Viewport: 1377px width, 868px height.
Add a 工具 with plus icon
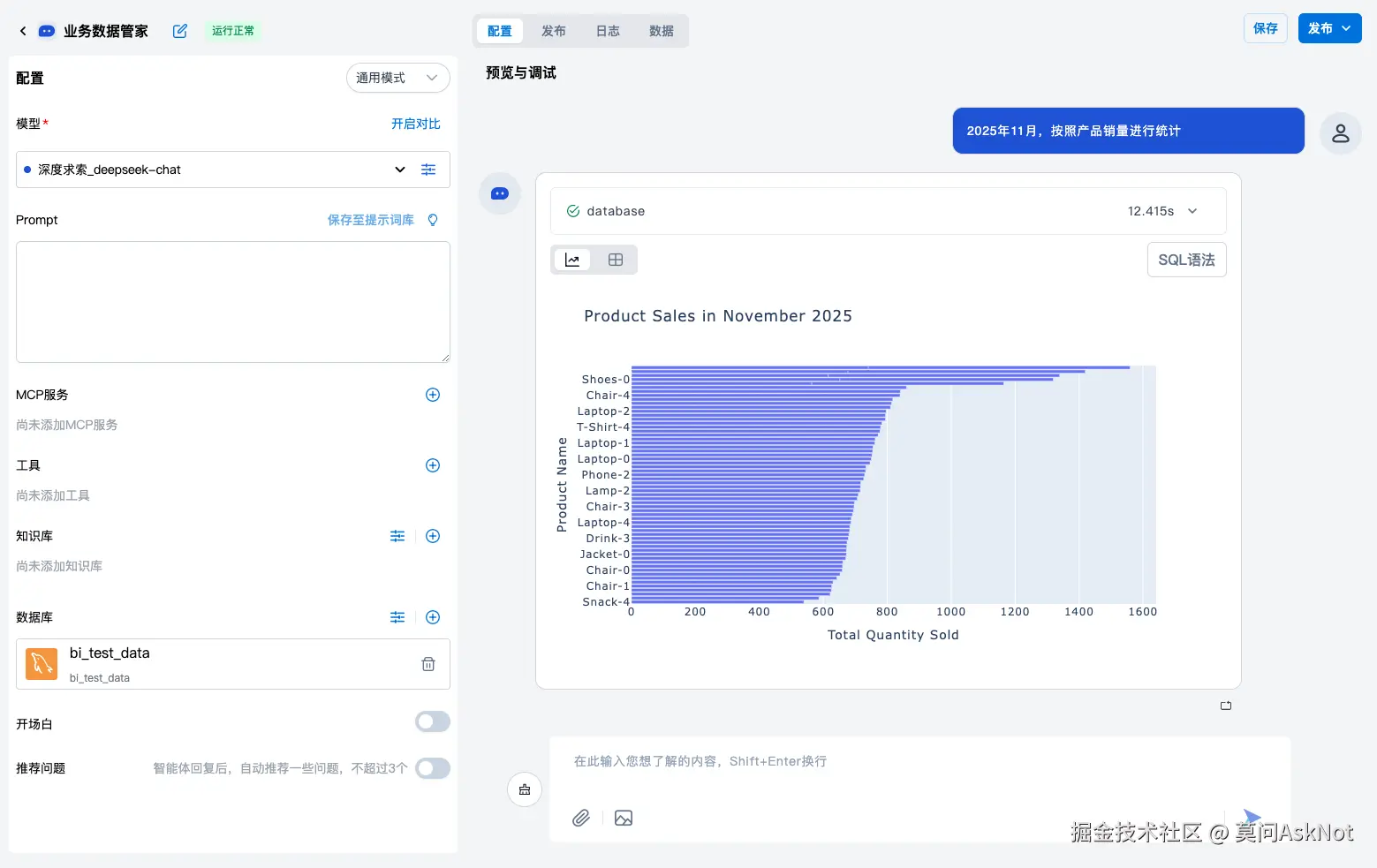pyautogui.click(x=433, y=465)
